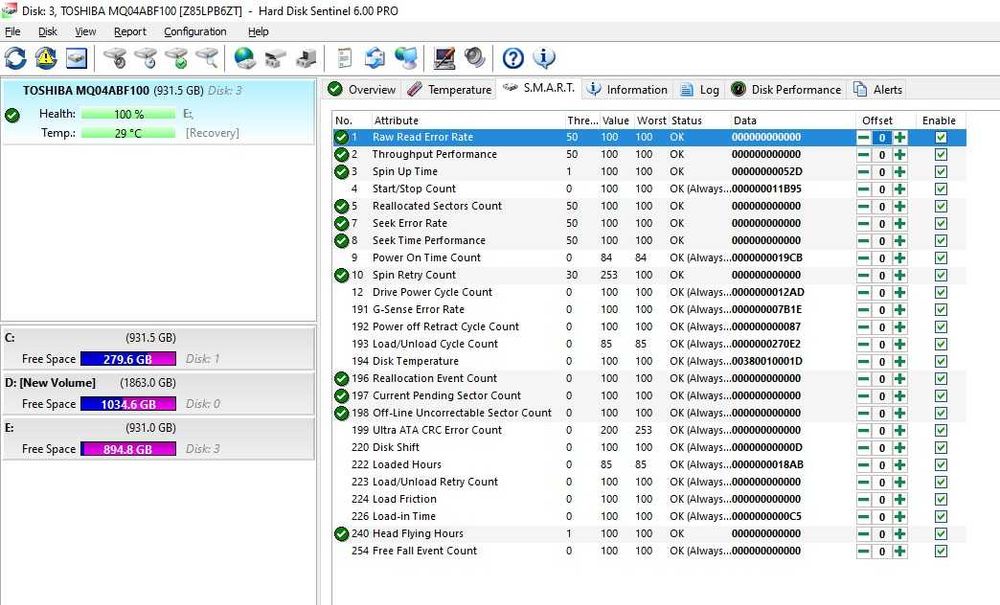The height and width of the screenshot is (605, 1000).
Task: Open the Disk menu
Action: [47, 31]
